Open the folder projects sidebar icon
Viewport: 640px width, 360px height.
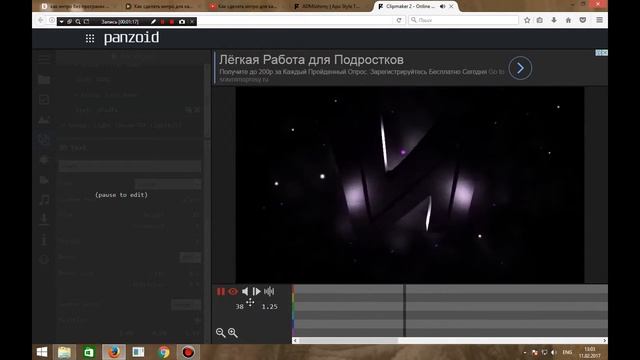point(44,80)
